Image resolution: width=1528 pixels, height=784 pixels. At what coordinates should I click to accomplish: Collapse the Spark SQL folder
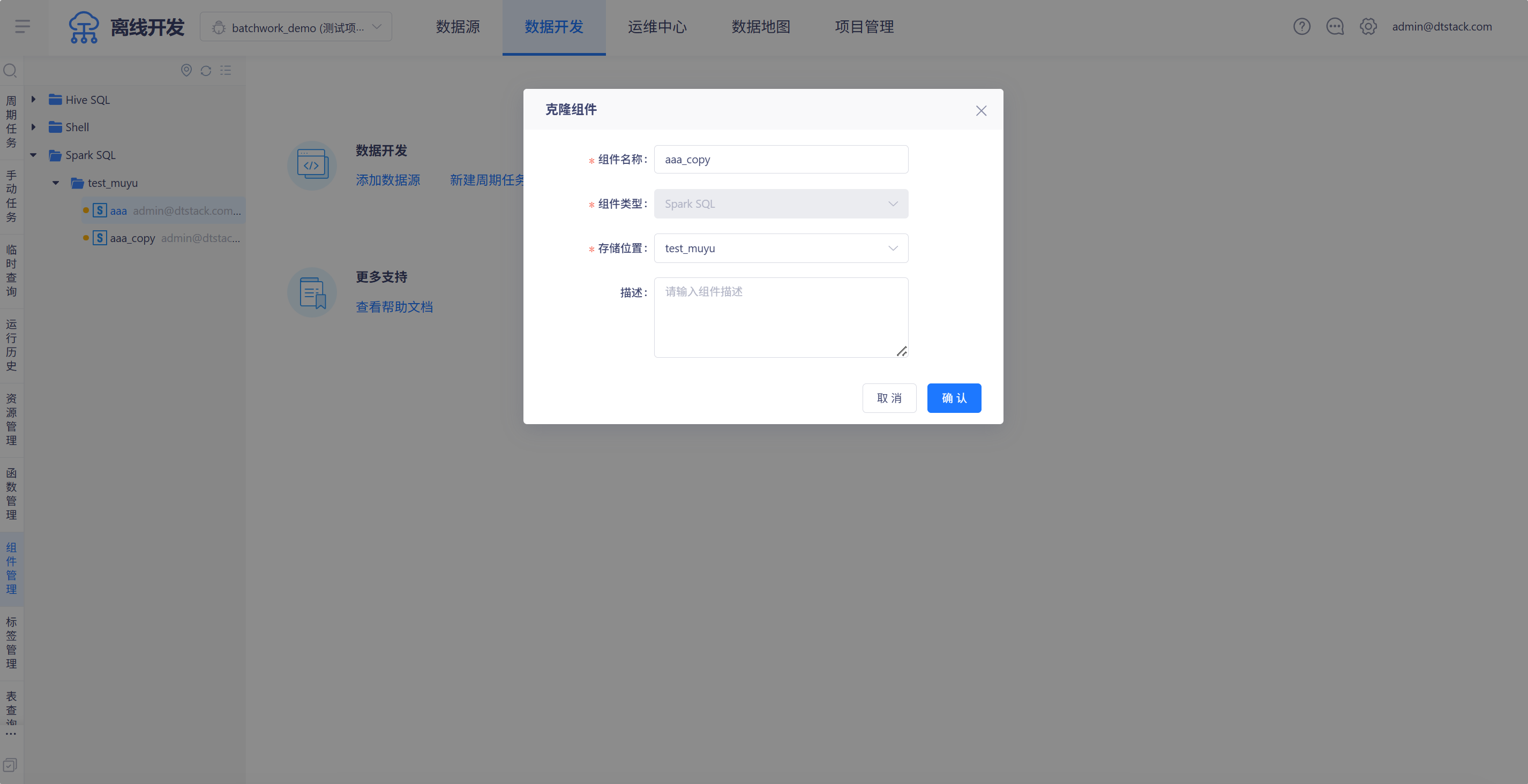click(x=33, y=155)
